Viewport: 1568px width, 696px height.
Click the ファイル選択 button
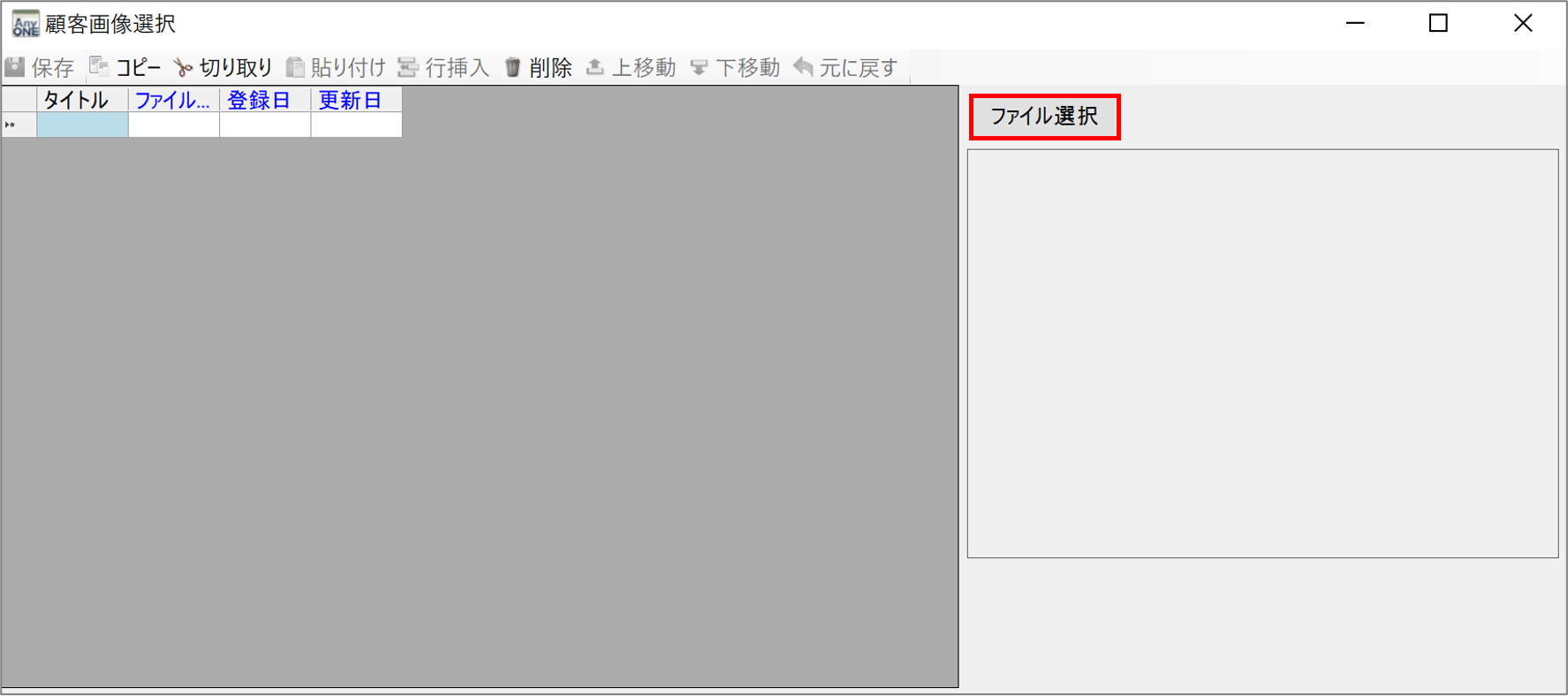[x=1044, y=117]
